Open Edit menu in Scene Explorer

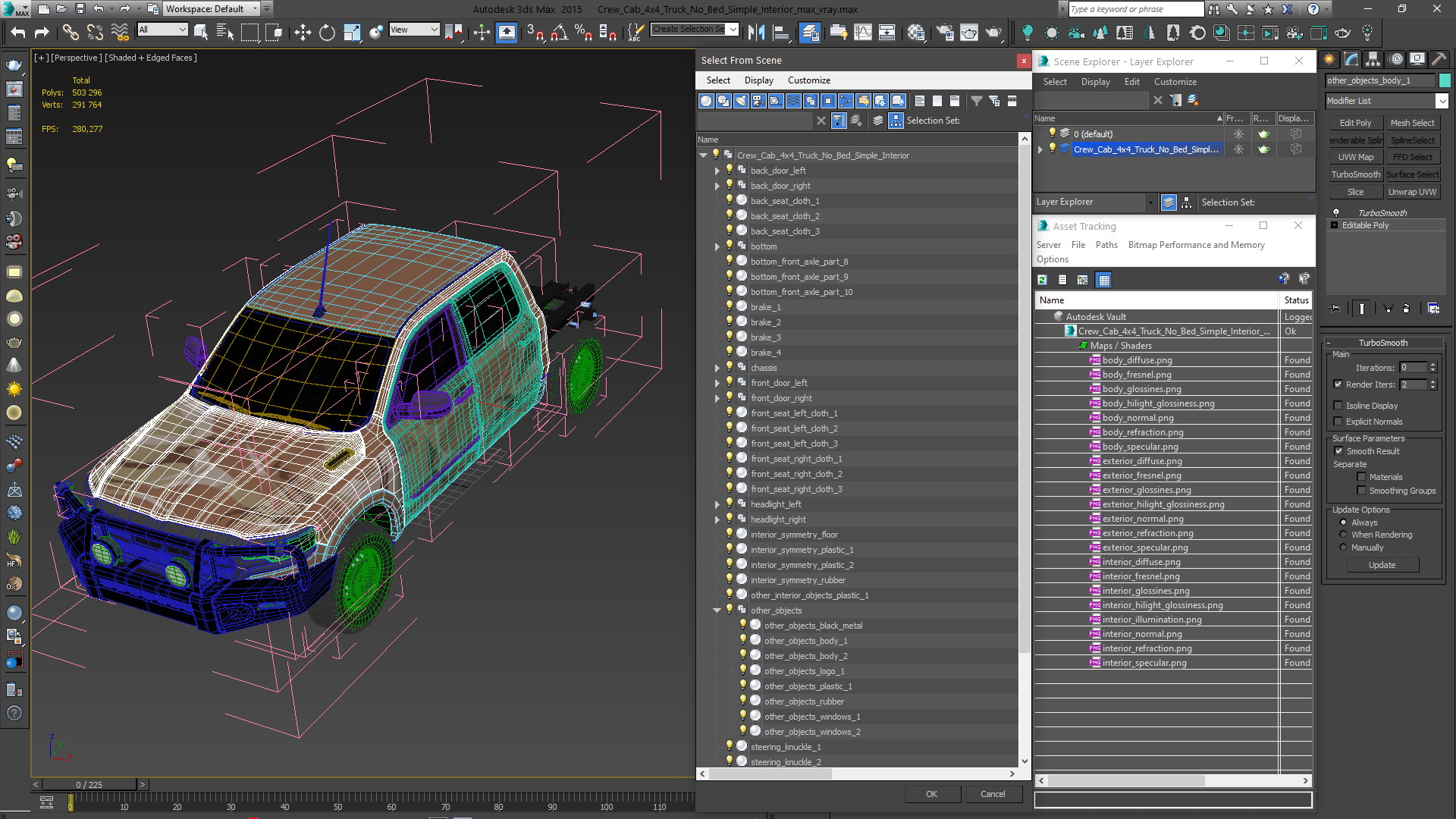pyautogui.click(x=1131, y=82)
